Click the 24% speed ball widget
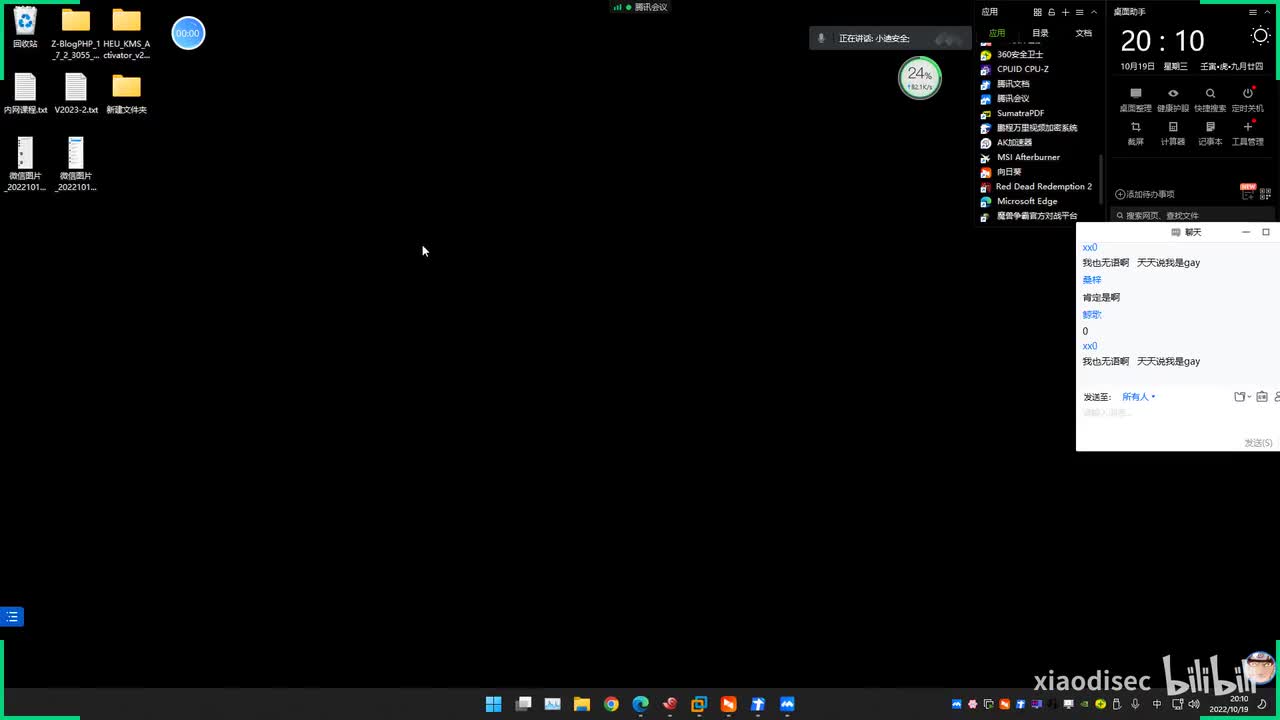Image resolution: width=1280 pixels, height=720 pixels. point(919,78)
